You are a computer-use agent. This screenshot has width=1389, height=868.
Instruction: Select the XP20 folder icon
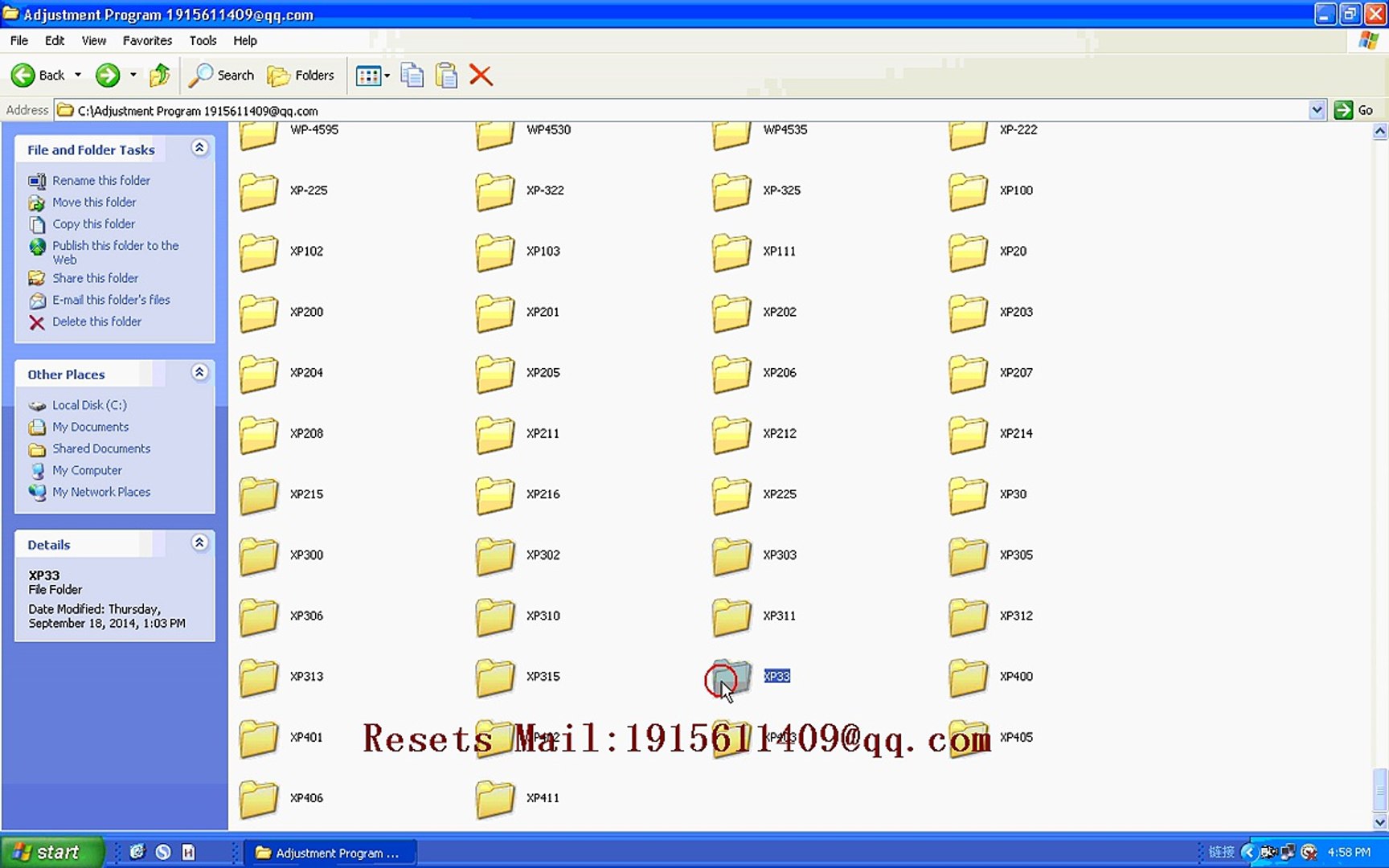point(968,252)
